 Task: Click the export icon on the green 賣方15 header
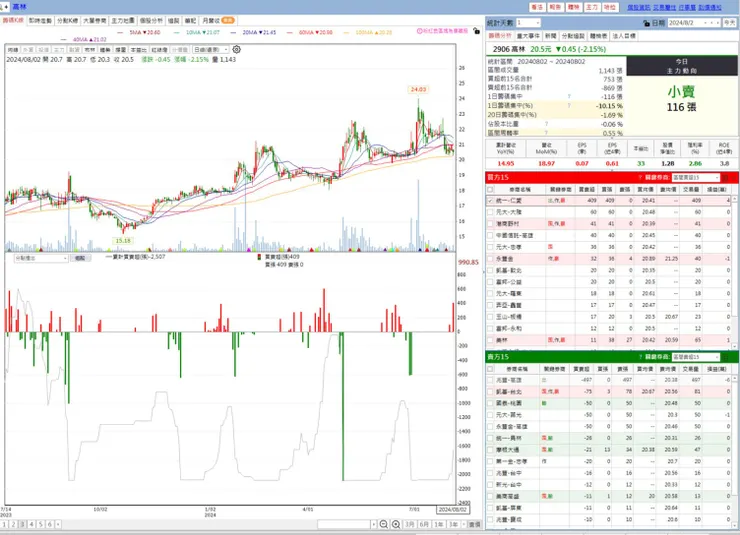tap(726, 358)
